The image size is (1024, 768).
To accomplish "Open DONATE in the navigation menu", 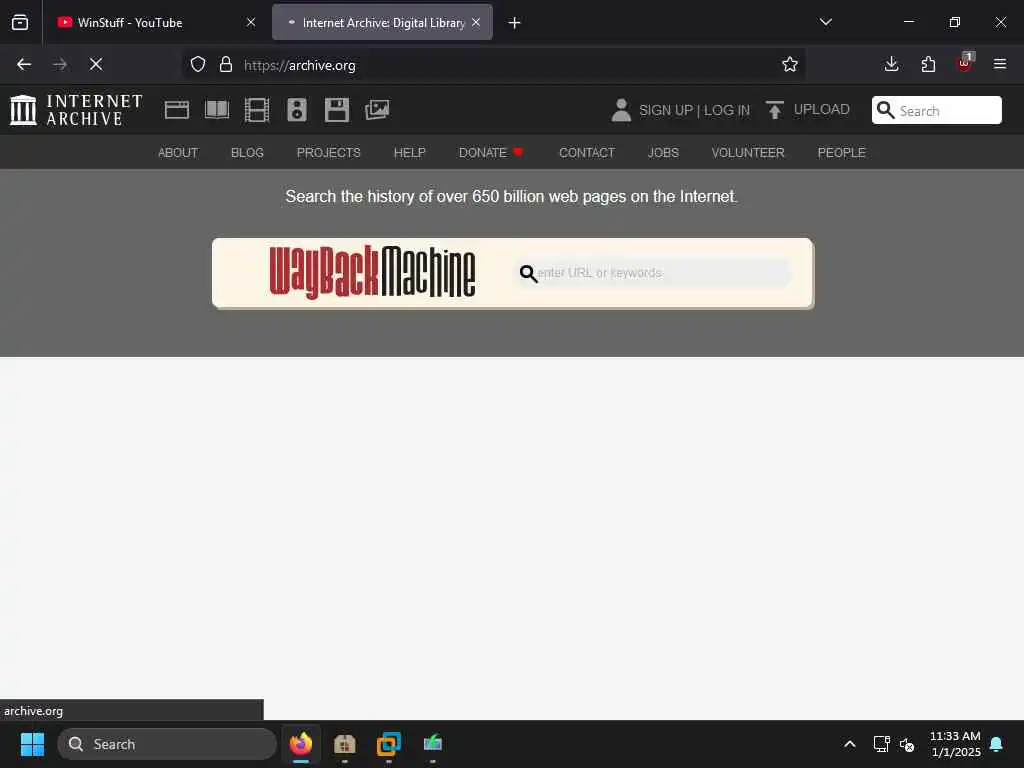I will pos(490,152).
